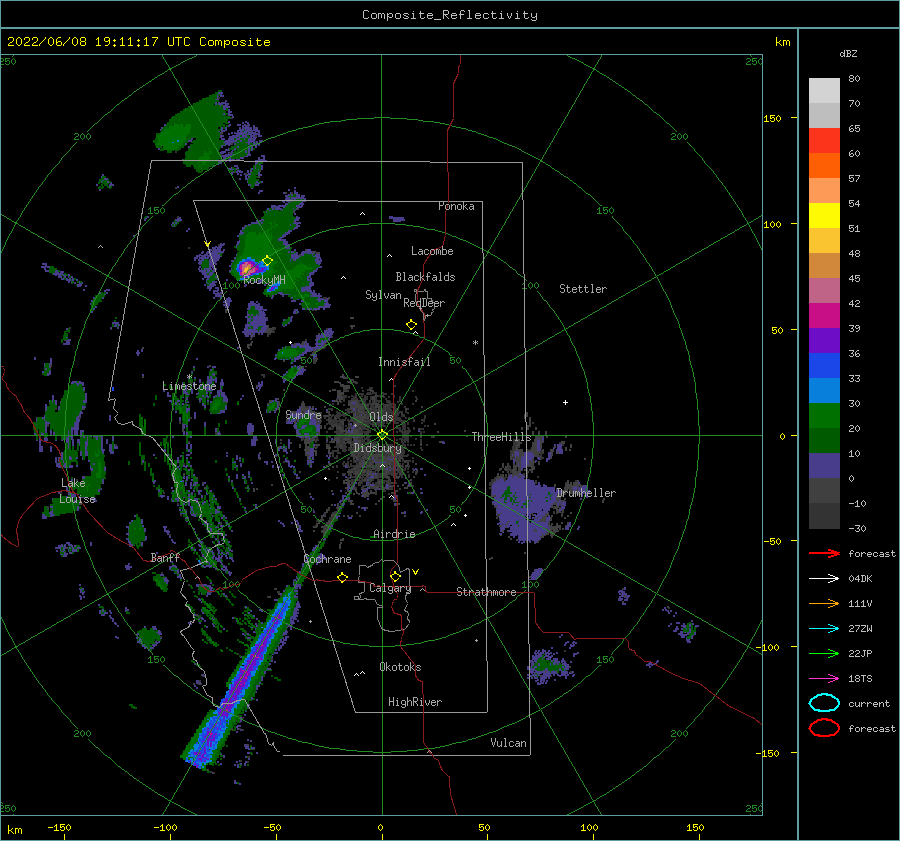Click the RockyMH label

pyautogui.click(x=264, y=280)
